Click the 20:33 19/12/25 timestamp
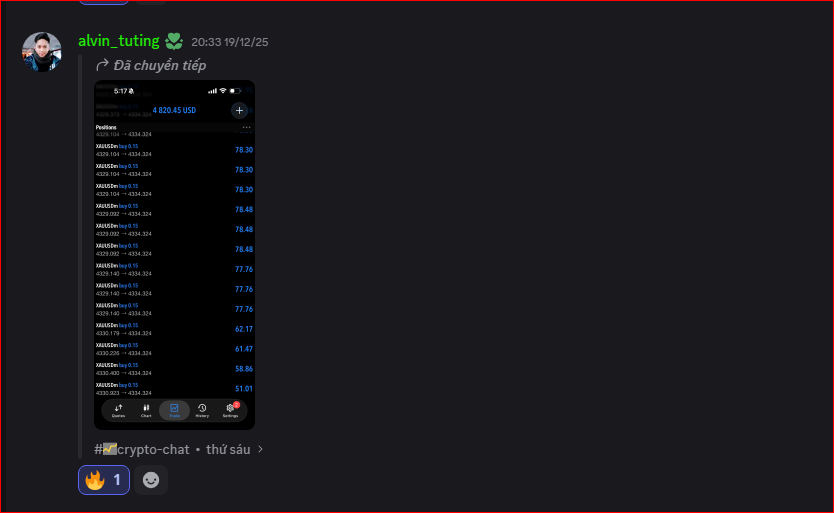The height and width of the screenshot is (513, 834). 230,42
